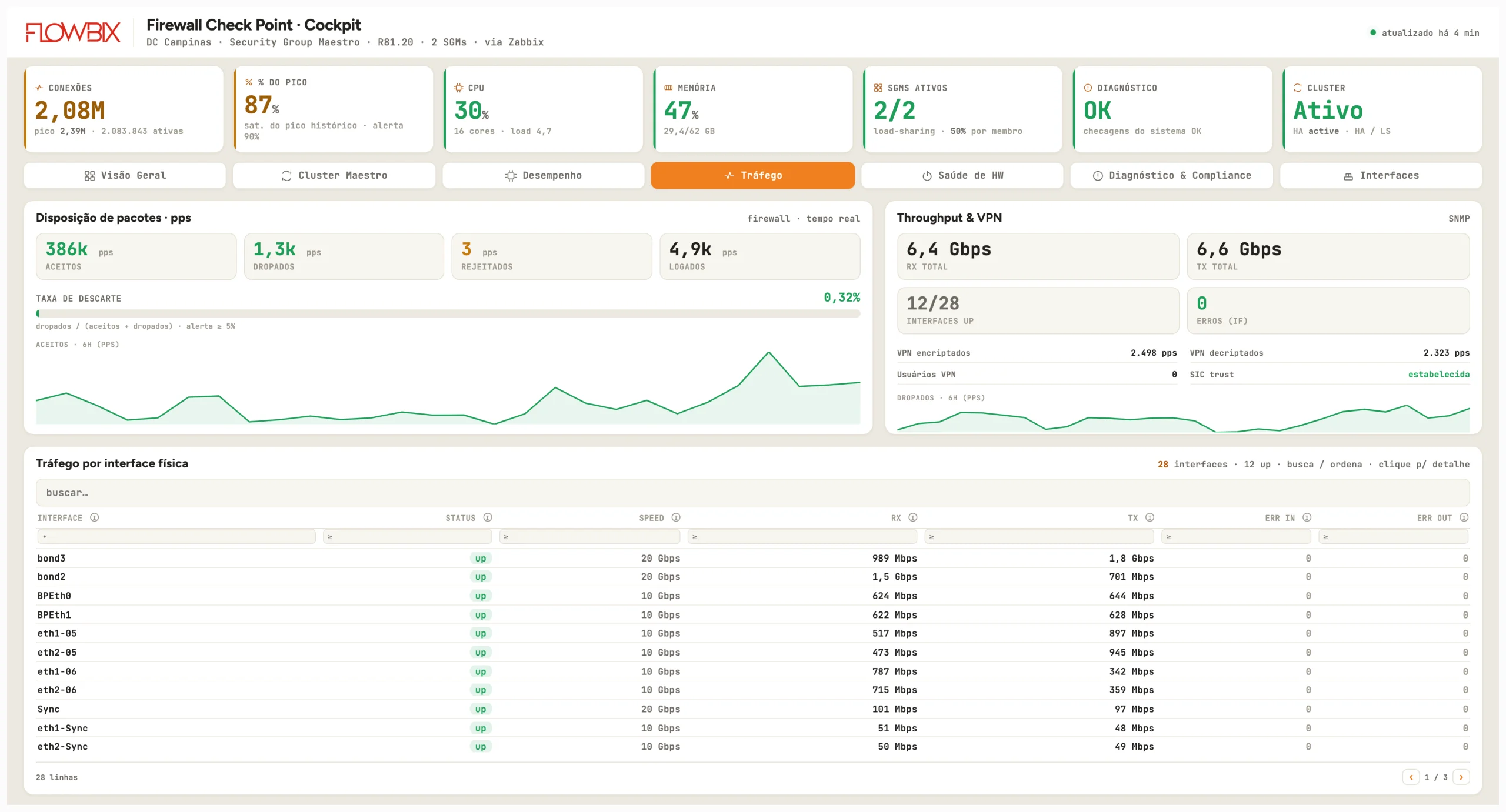The height and width of the screenshot is (812, 1506).
Task: Open the Interfaces tab
Action: 1381,175
